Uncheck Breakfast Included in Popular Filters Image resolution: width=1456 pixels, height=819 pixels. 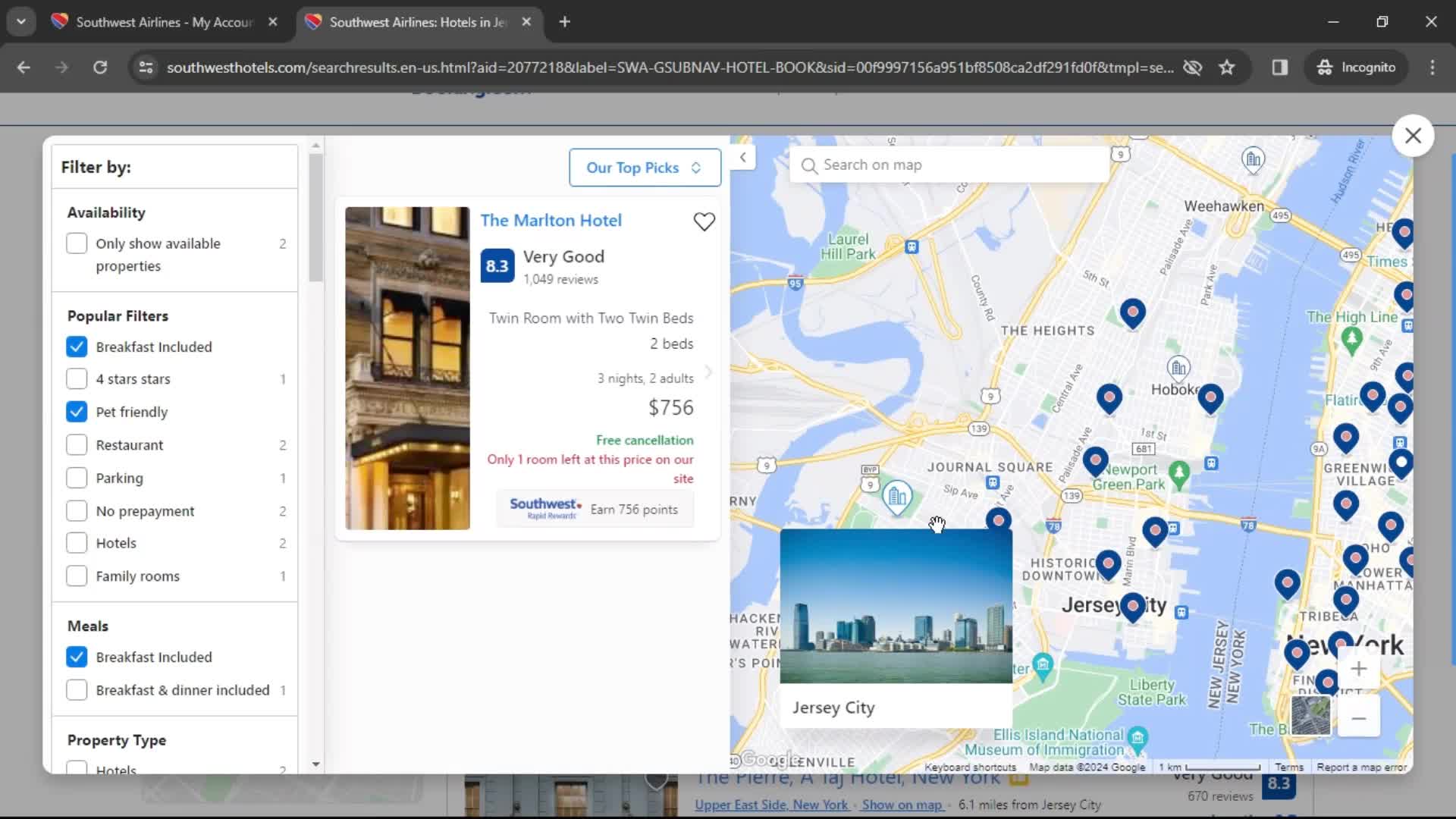tap(77, 347)
